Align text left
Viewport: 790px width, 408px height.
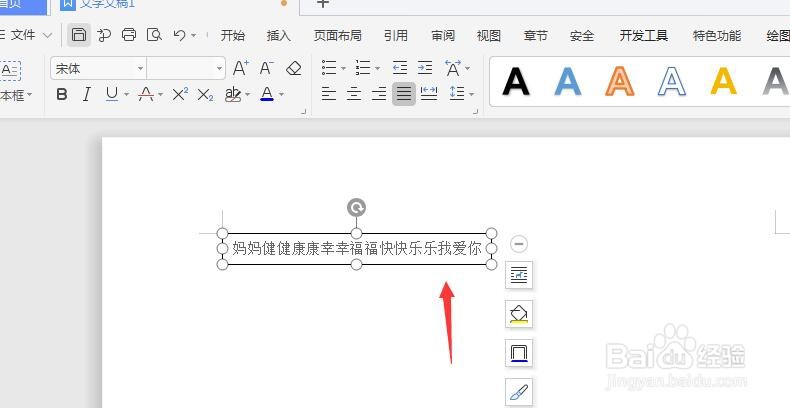tap(329, 94)
